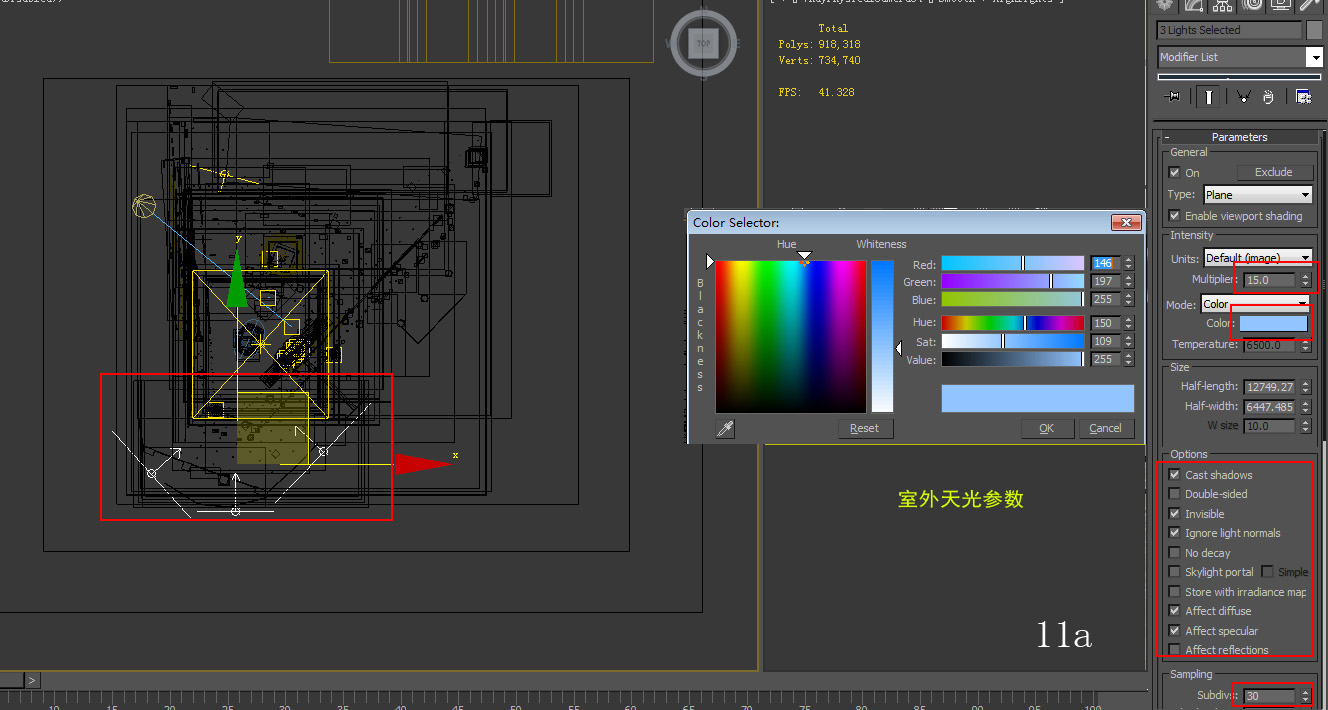Toggle Affect diffuse checkbox
The height and width of the screenshot is (710, 1328).
1175,611
